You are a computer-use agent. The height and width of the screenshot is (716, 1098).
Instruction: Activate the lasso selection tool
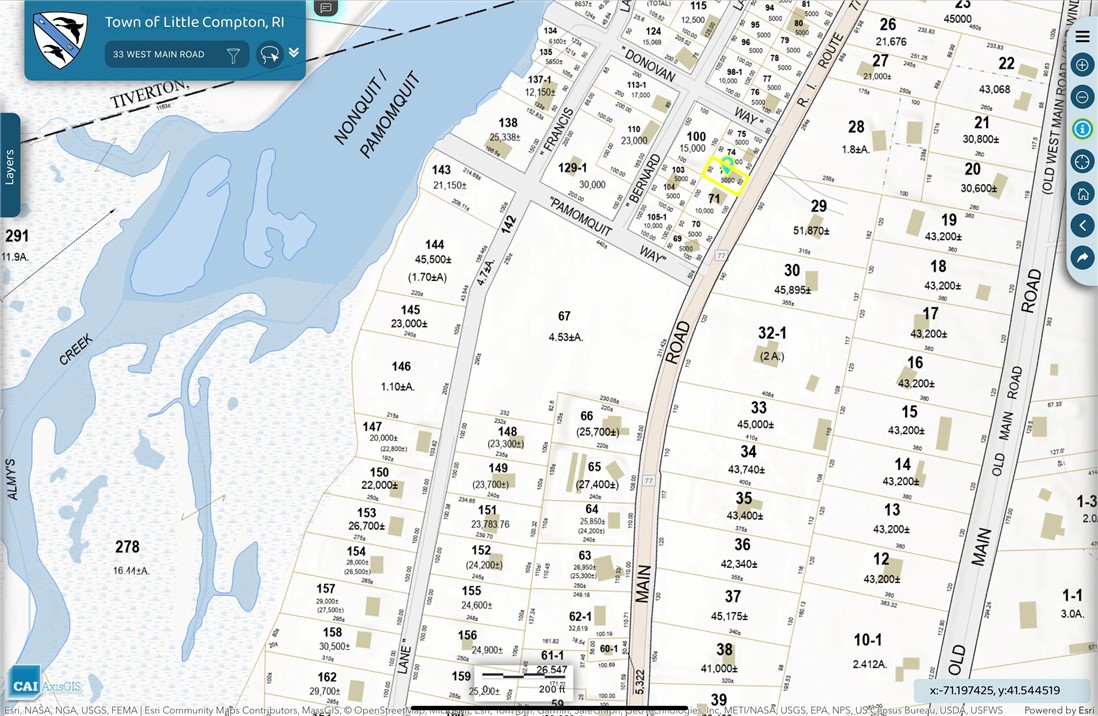pyautogui.click(x=268, y=55)
